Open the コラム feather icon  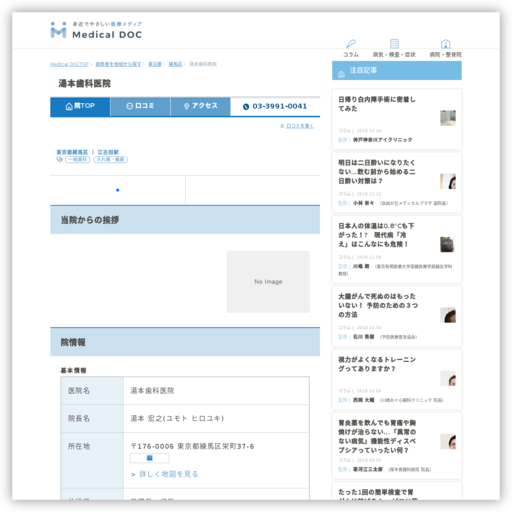[x=351, y=44]
